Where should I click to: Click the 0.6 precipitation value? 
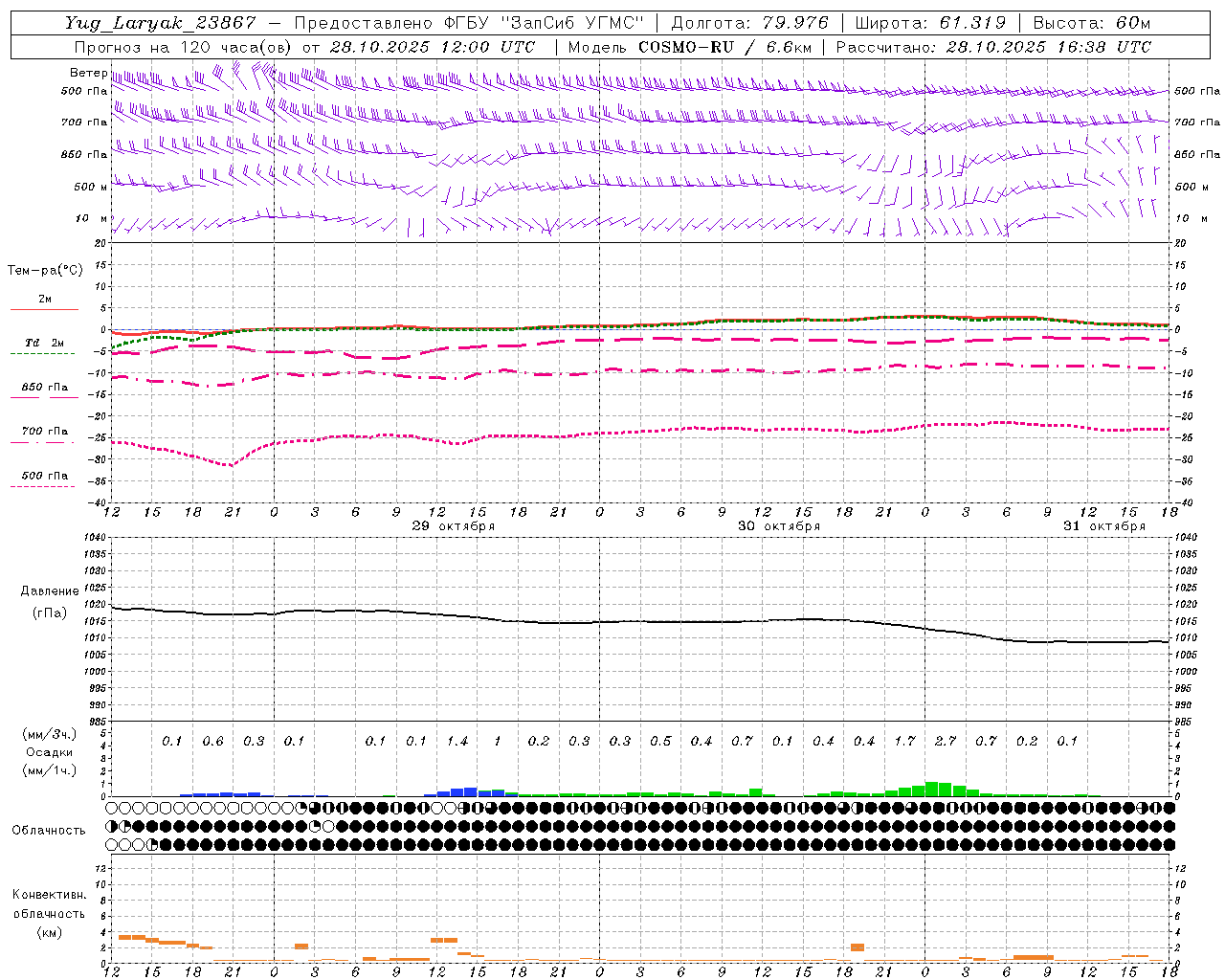[212, 741]
